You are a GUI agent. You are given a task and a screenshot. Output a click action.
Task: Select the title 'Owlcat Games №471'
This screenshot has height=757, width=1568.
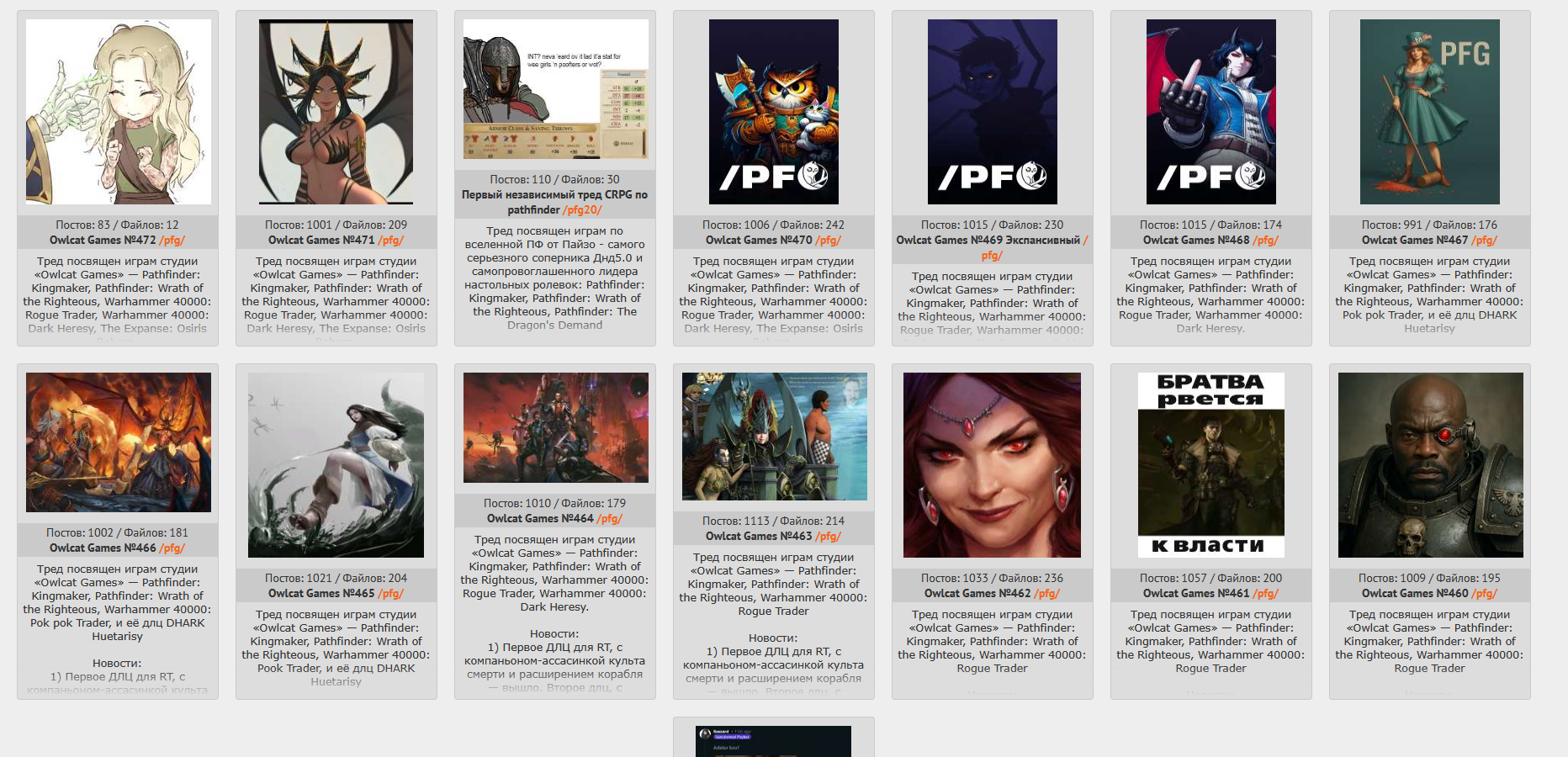[x=321, y=240]
